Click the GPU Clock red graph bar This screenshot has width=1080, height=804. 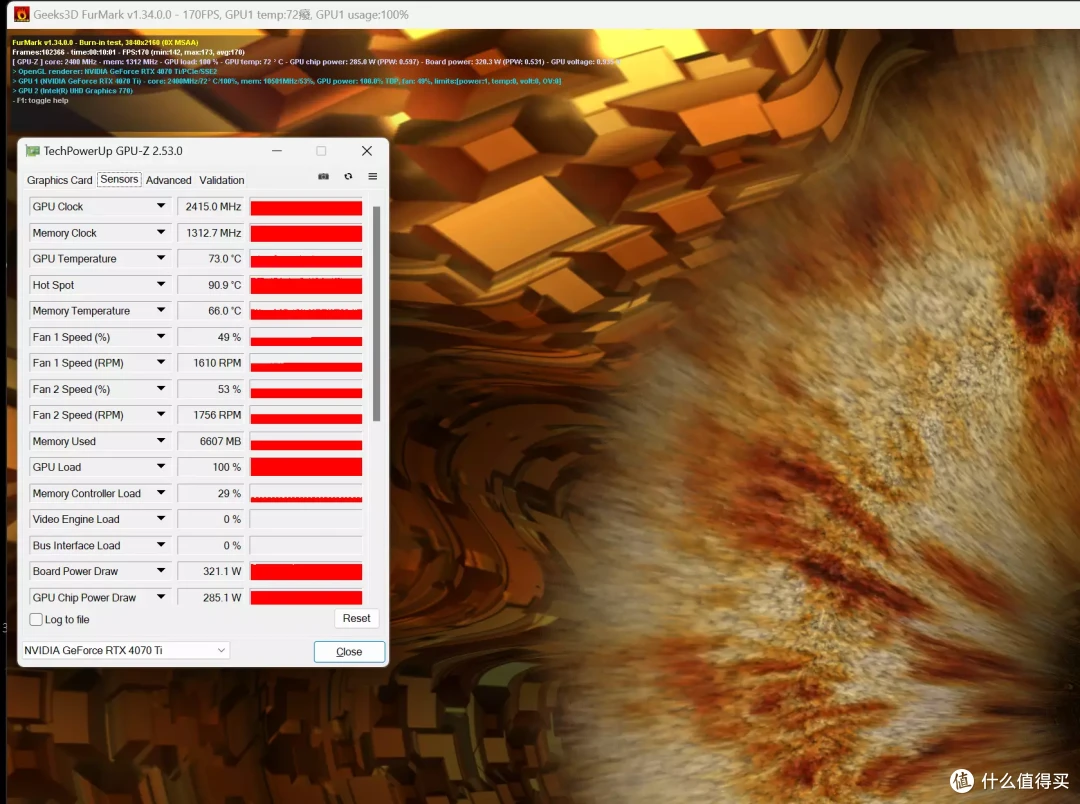pos(306,207)
